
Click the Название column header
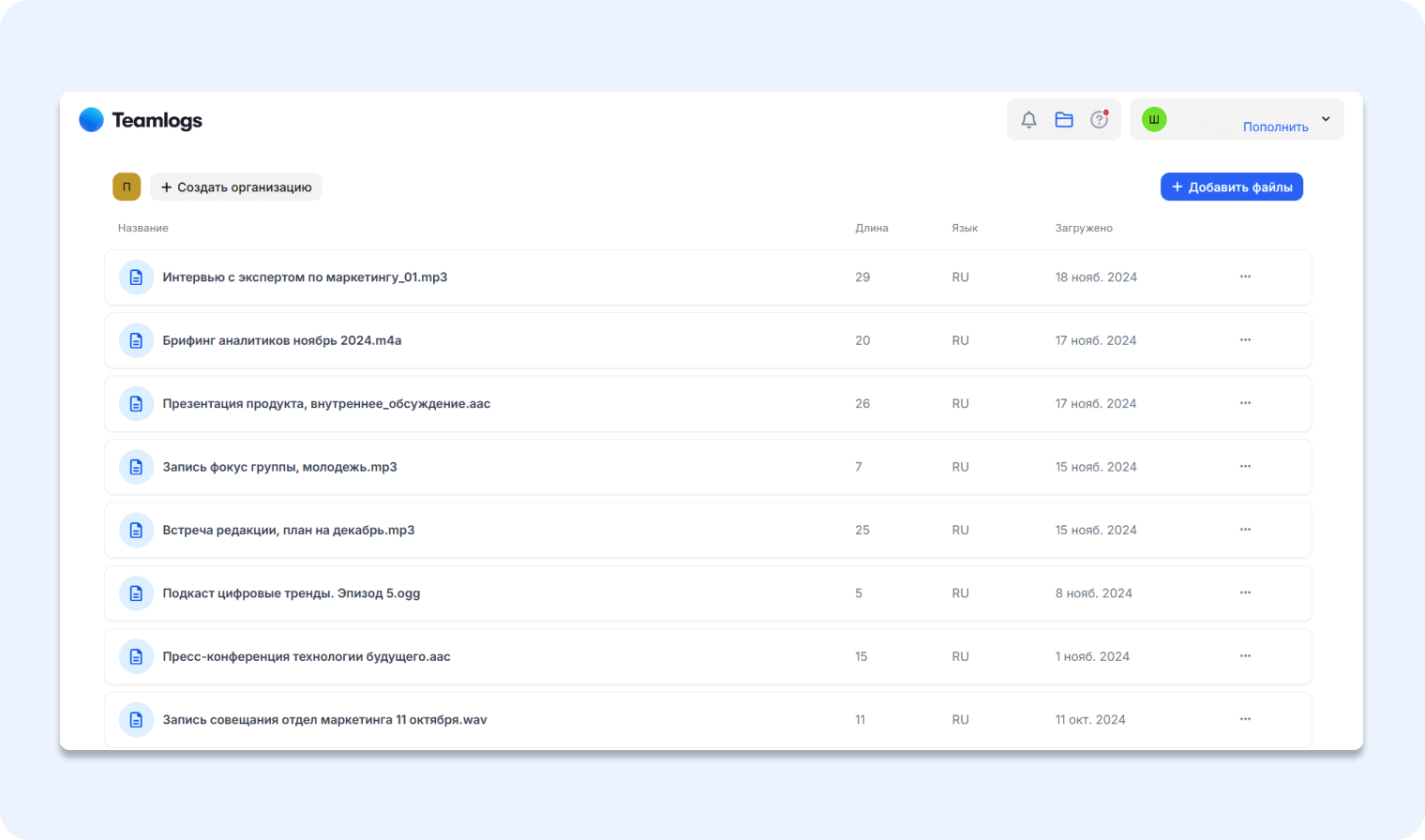pos(143,228)
